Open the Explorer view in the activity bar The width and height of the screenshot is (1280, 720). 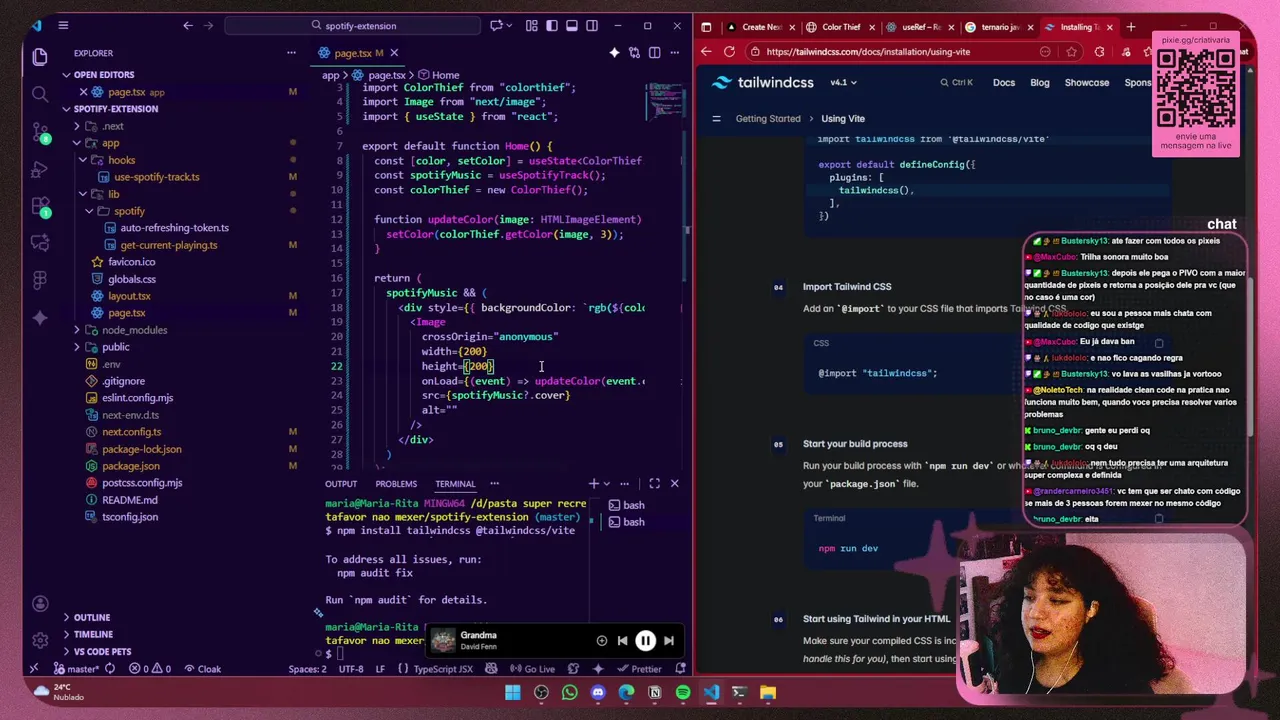coord(40,58)
